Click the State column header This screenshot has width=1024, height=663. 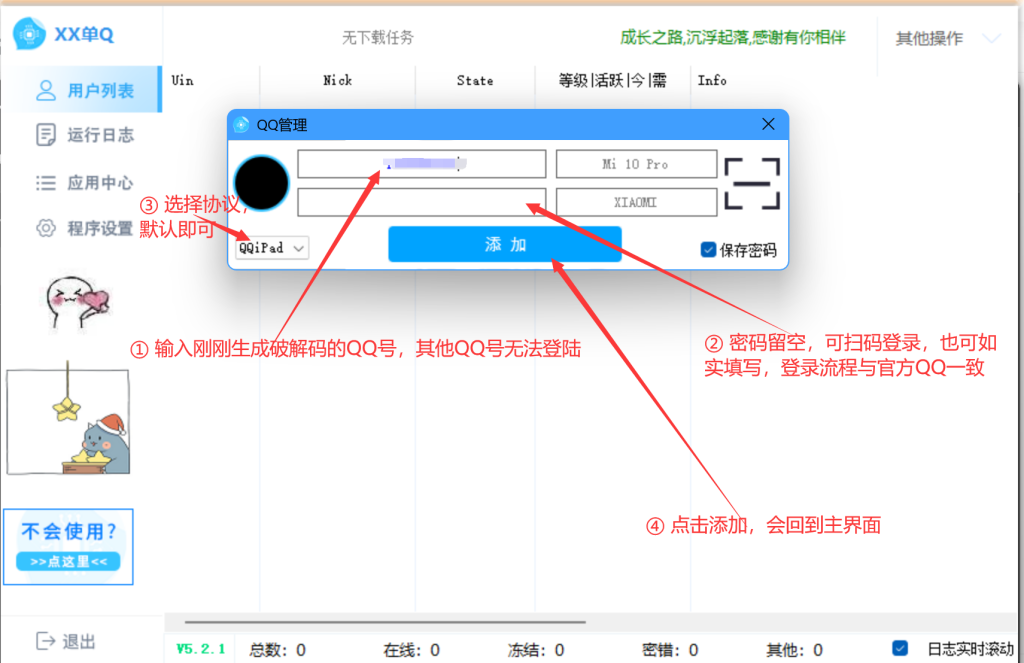click(x=475, y=80)
